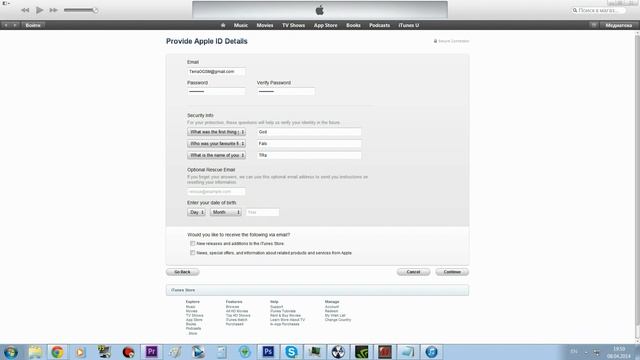Open Google Chrome from the taskbar
The width and height of the screenshot is (640, 360).
(58, 352)
